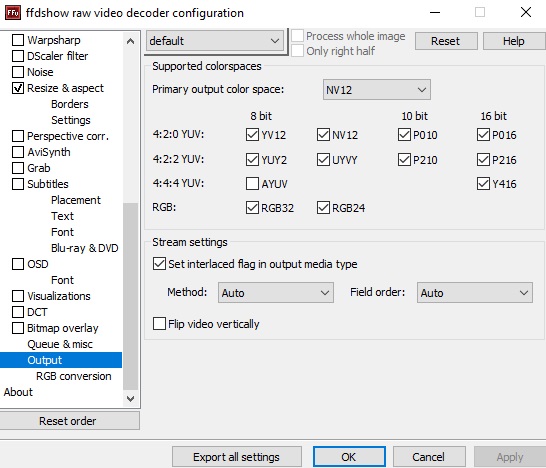This screenshot has height=468, width=546.
Task: Toggle the P010 10-bit checkbox
Action: [x=404, y=134]
